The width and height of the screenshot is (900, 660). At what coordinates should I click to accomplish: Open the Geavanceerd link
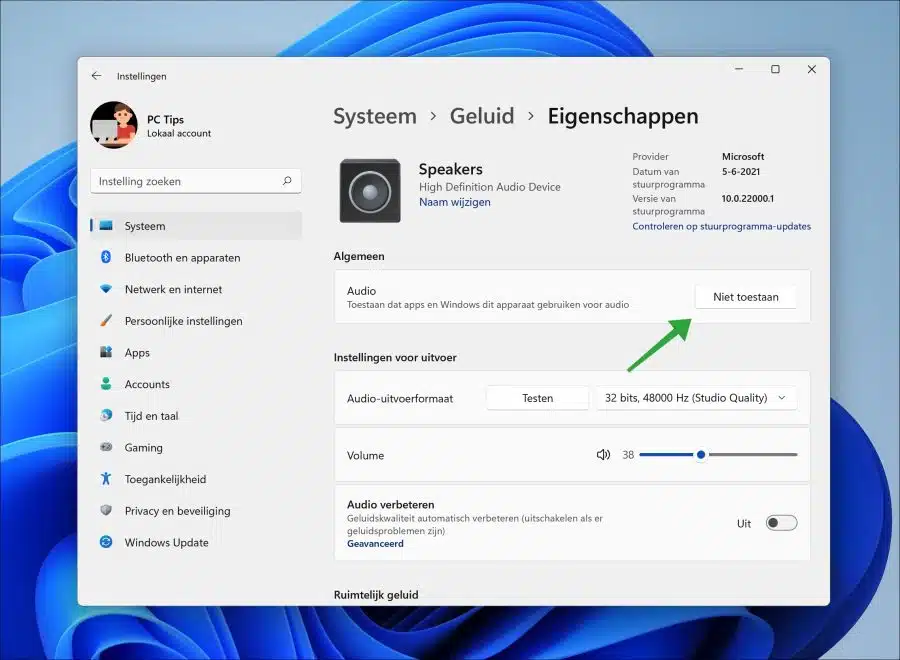pyautogui.click(x=375, y=543)
